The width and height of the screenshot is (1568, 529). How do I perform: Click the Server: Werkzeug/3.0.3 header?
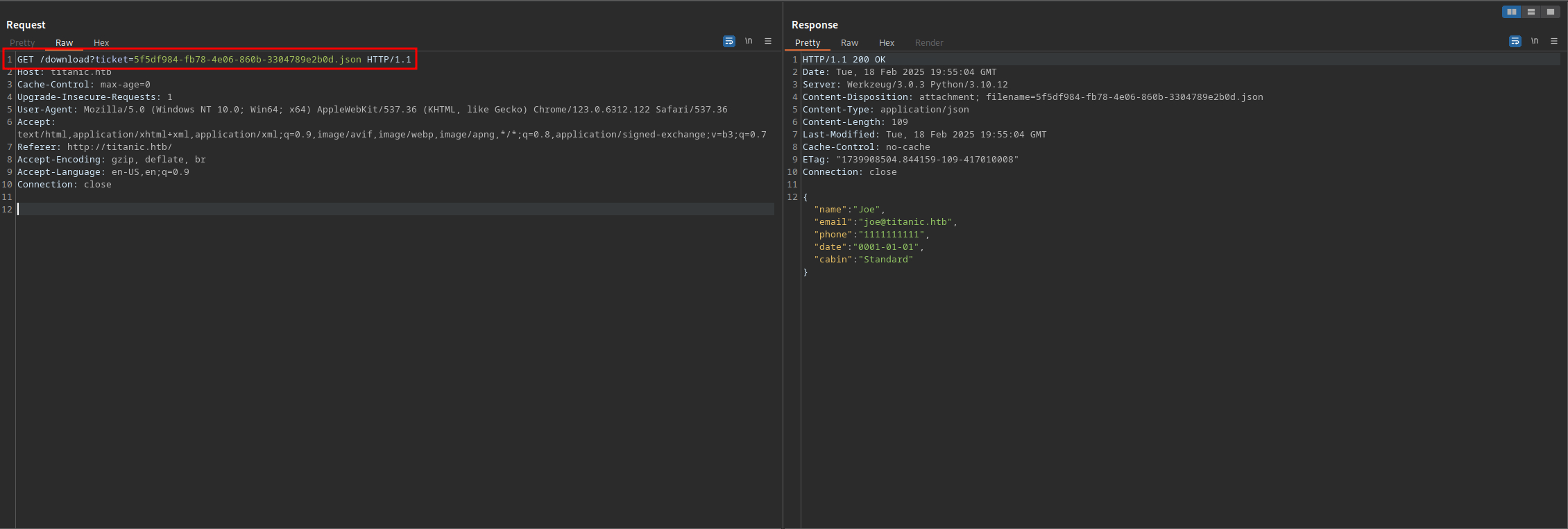(905, 85)
